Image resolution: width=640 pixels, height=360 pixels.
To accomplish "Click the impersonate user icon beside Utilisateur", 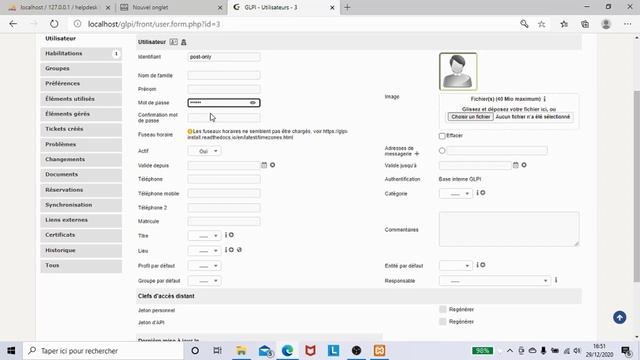I will (184, 42).
